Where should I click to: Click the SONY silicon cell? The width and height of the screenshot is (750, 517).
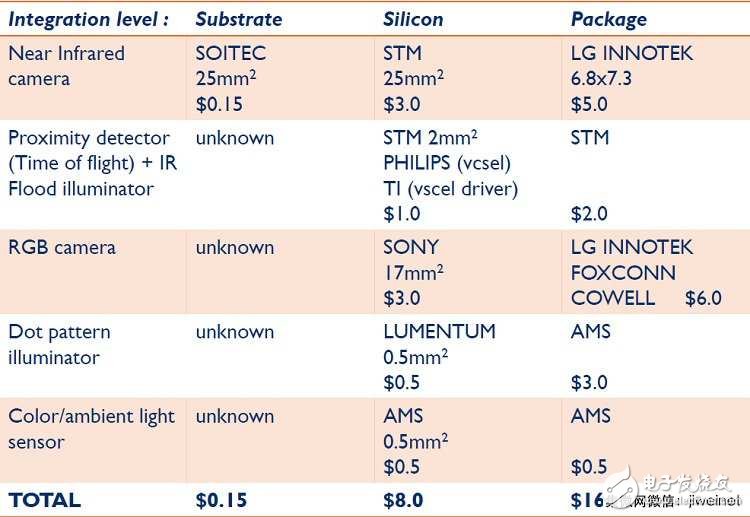point(414,272)
